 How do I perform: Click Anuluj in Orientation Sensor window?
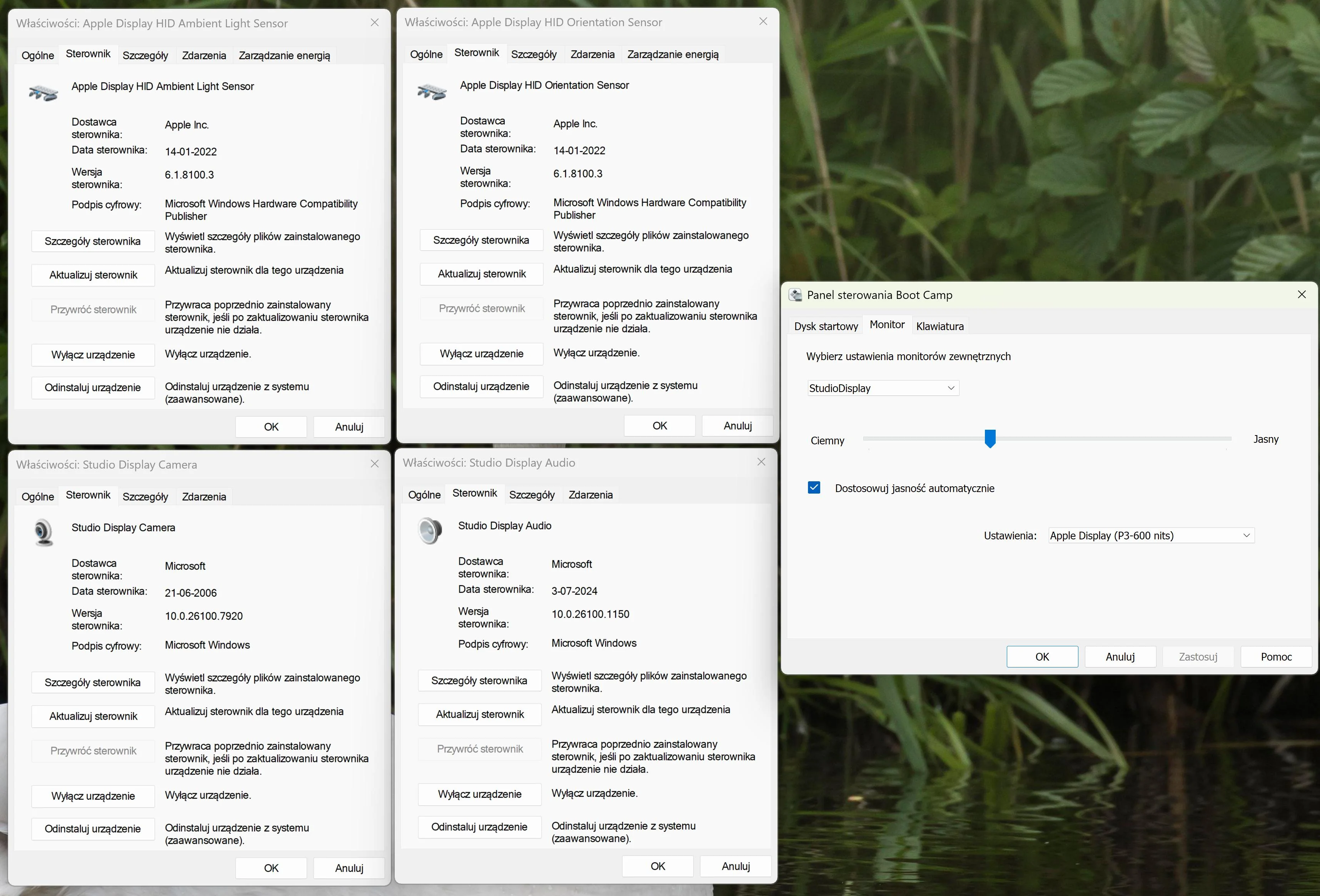(737, 425)
